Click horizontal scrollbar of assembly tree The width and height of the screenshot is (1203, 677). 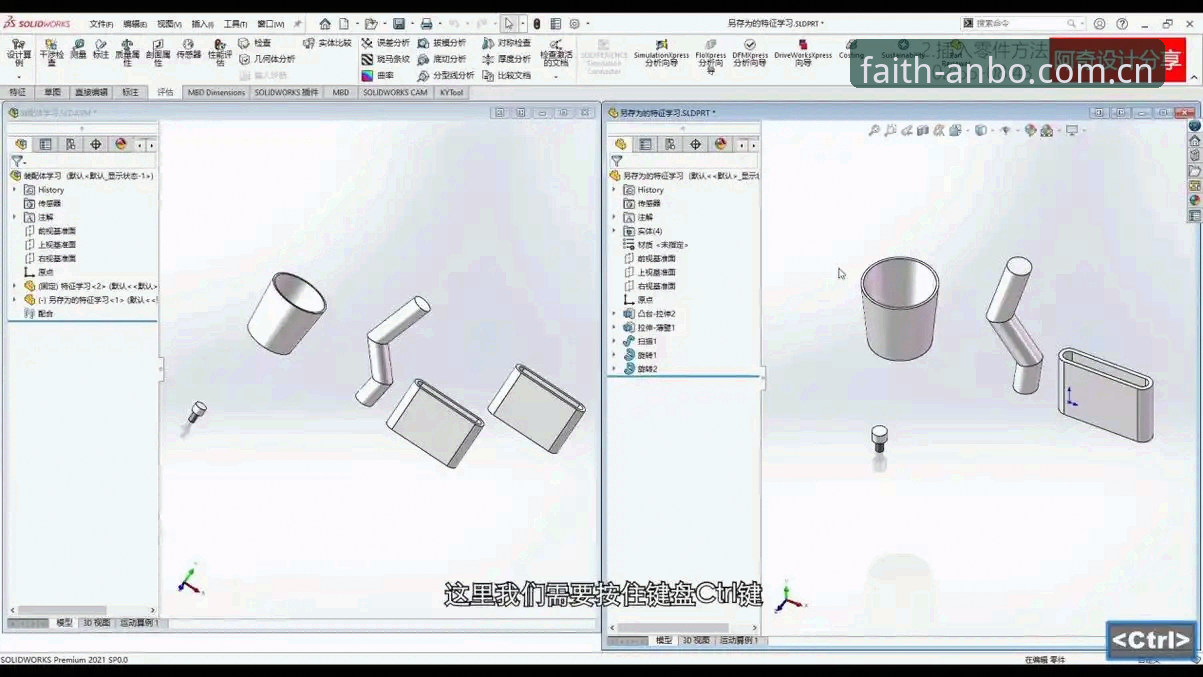pos(63,610)
